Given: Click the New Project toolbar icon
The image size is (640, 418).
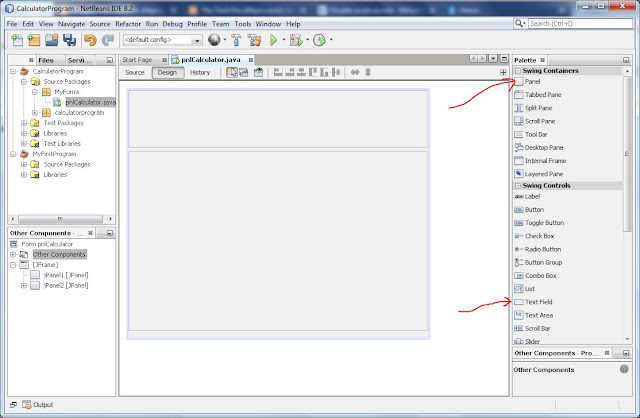Looking at the screenshot, I should pyautogui.click(x=34, y=40).
